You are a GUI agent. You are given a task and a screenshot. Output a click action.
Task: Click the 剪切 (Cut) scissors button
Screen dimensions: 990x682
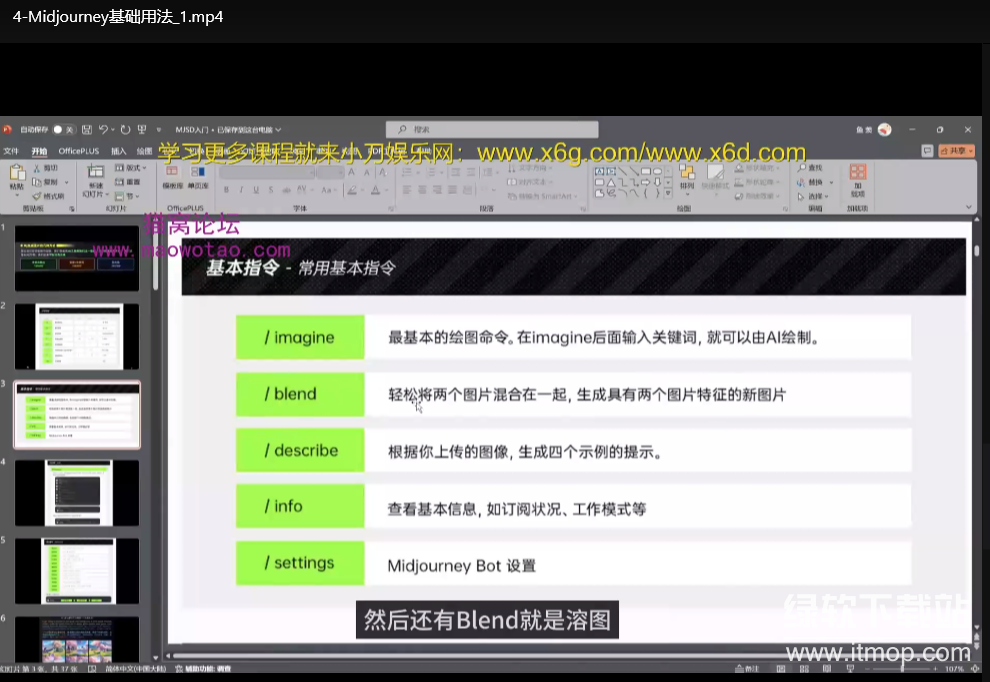[45, 168]
